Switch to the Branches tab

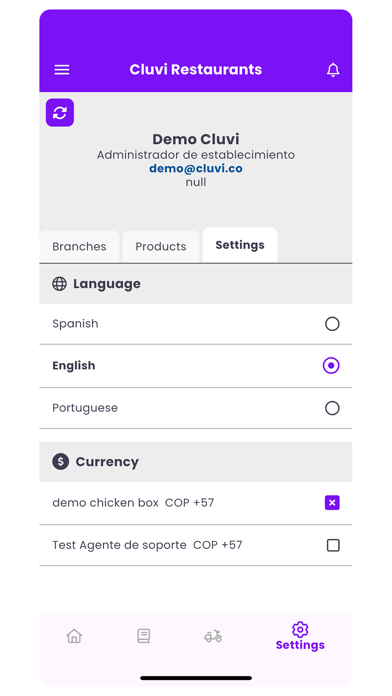pyautogui.click(x=79, y=246)
